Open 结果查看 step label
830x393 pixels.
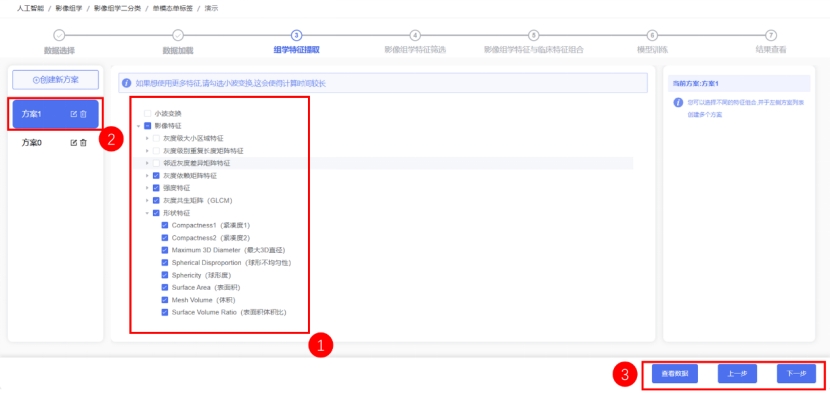(x=771, y=50)
